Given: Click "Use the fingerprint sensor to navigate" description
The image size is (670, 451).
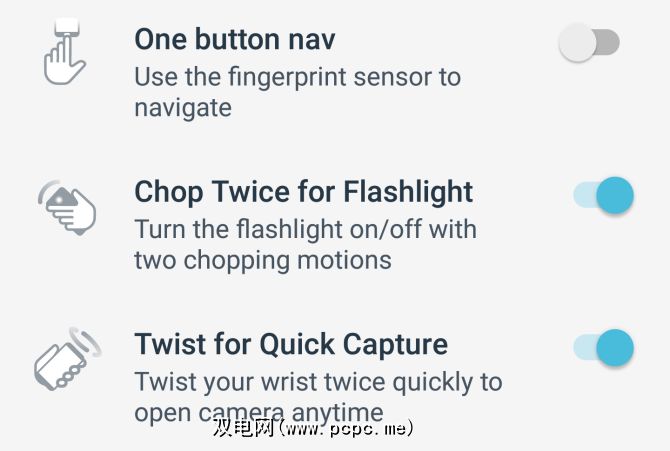Looking at the screenshot, I should coord(297,91).
